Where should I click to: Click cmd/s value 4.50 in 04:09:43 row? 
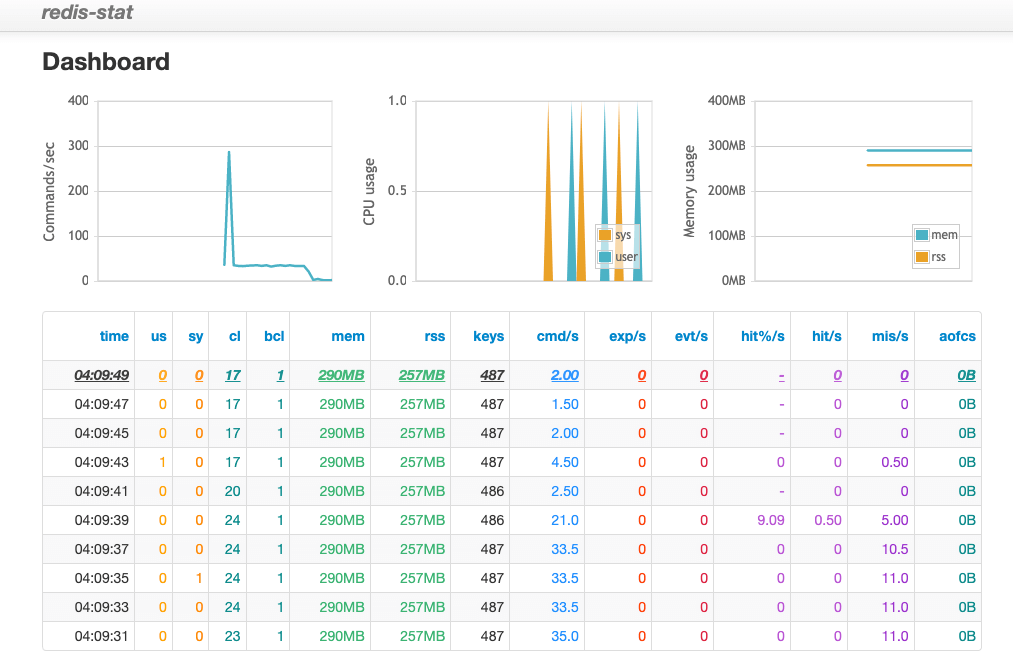pos(565,463)
